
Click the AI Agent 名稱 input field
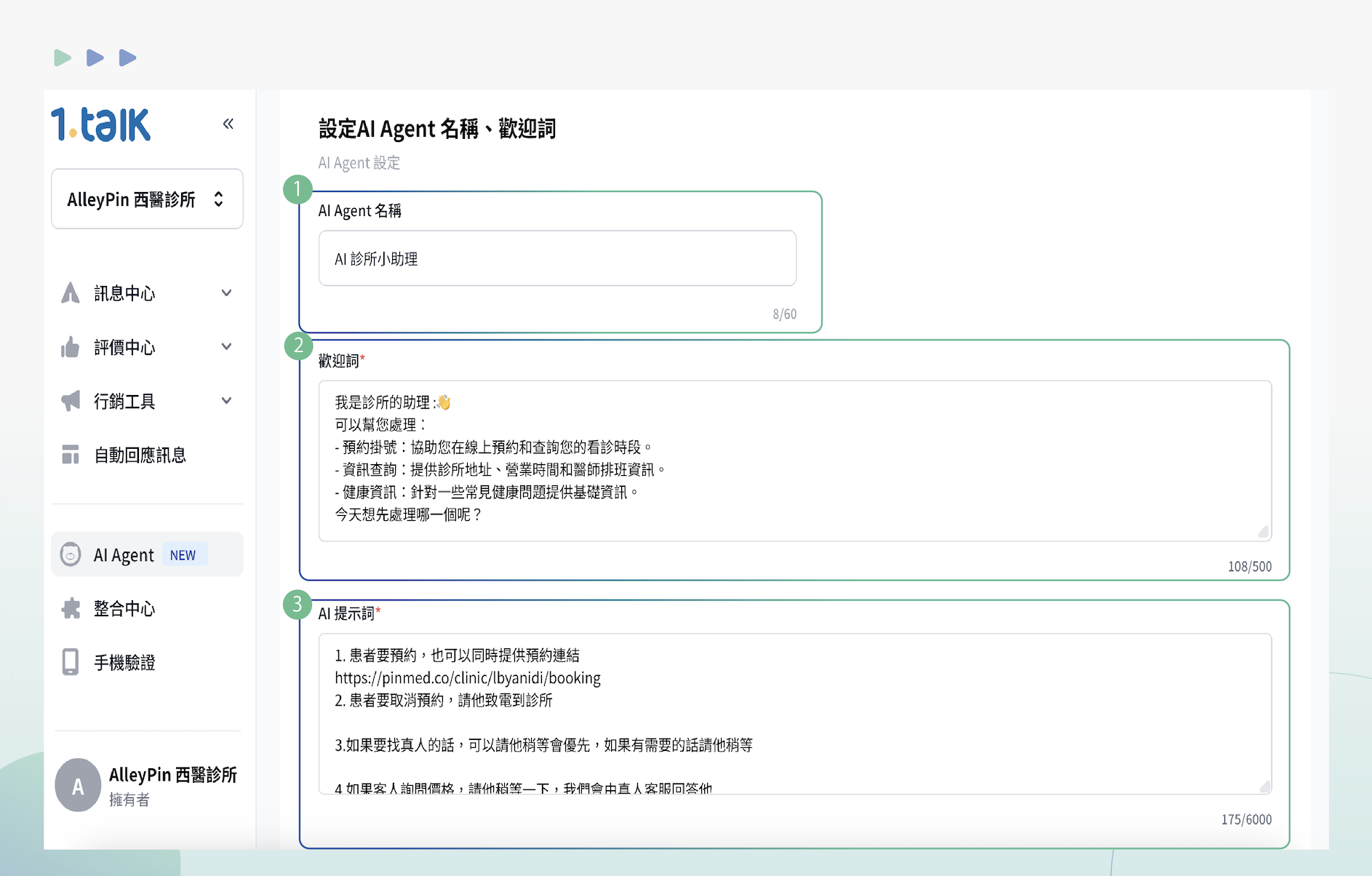point(557,259)
